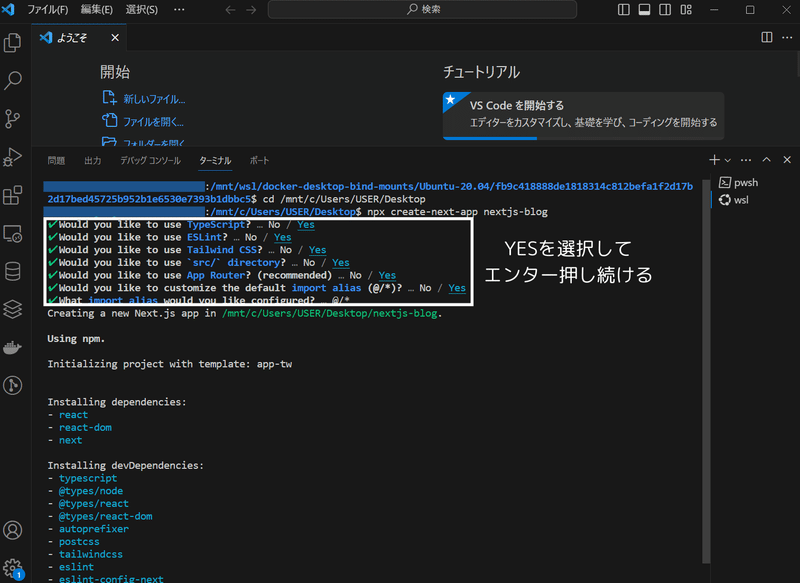Switch to the 問題 panel tab
800x583 pixels.
(56, 161)
